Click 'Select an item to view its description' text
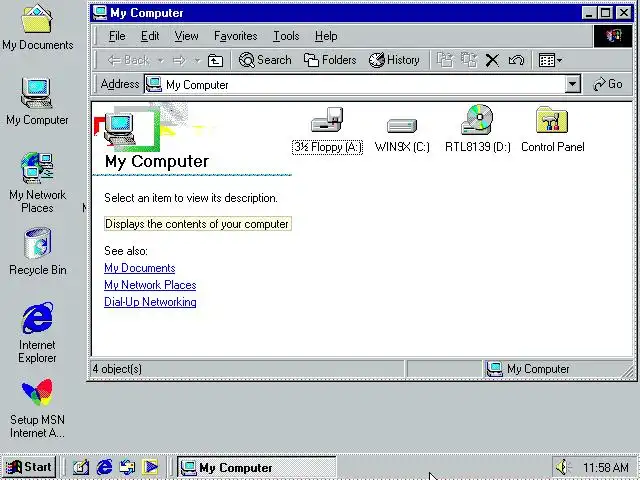This screenshot has width=640, height=480. pyautogui.click(x=191, y=198)
